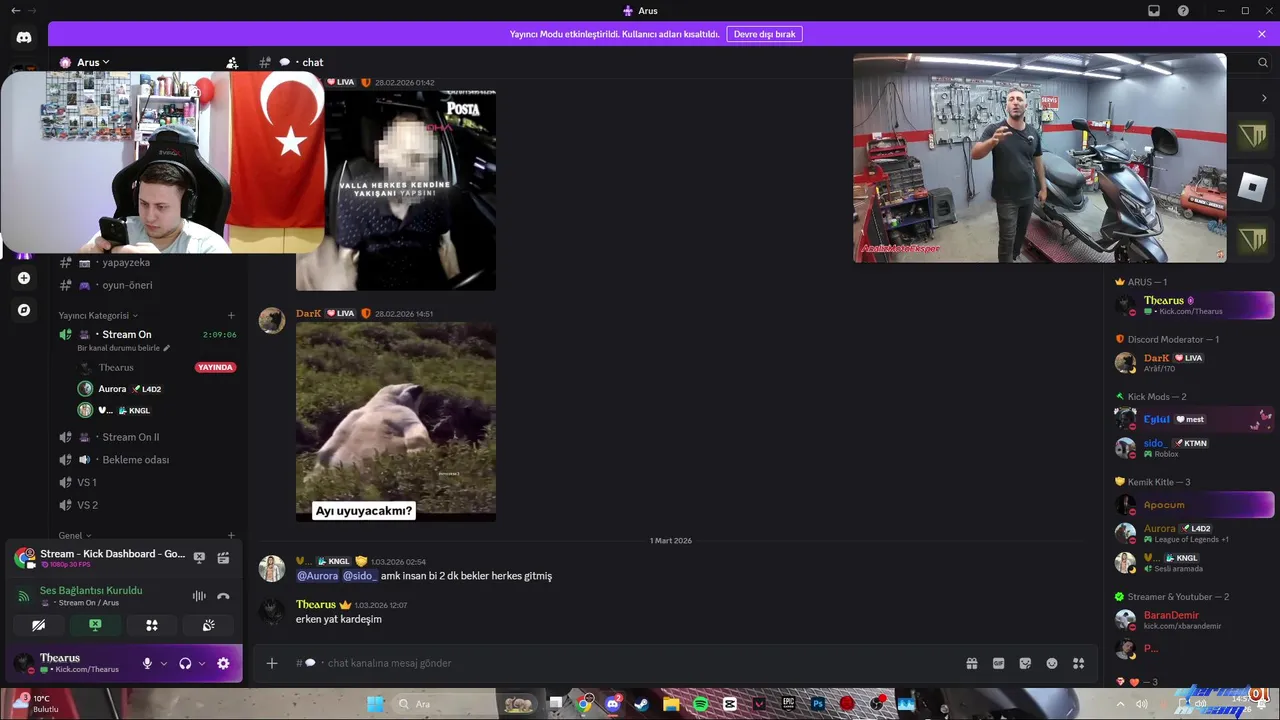Open Photoshop from the taskbar
This screenshot has height=720, width=1280.
pos(818,704)
